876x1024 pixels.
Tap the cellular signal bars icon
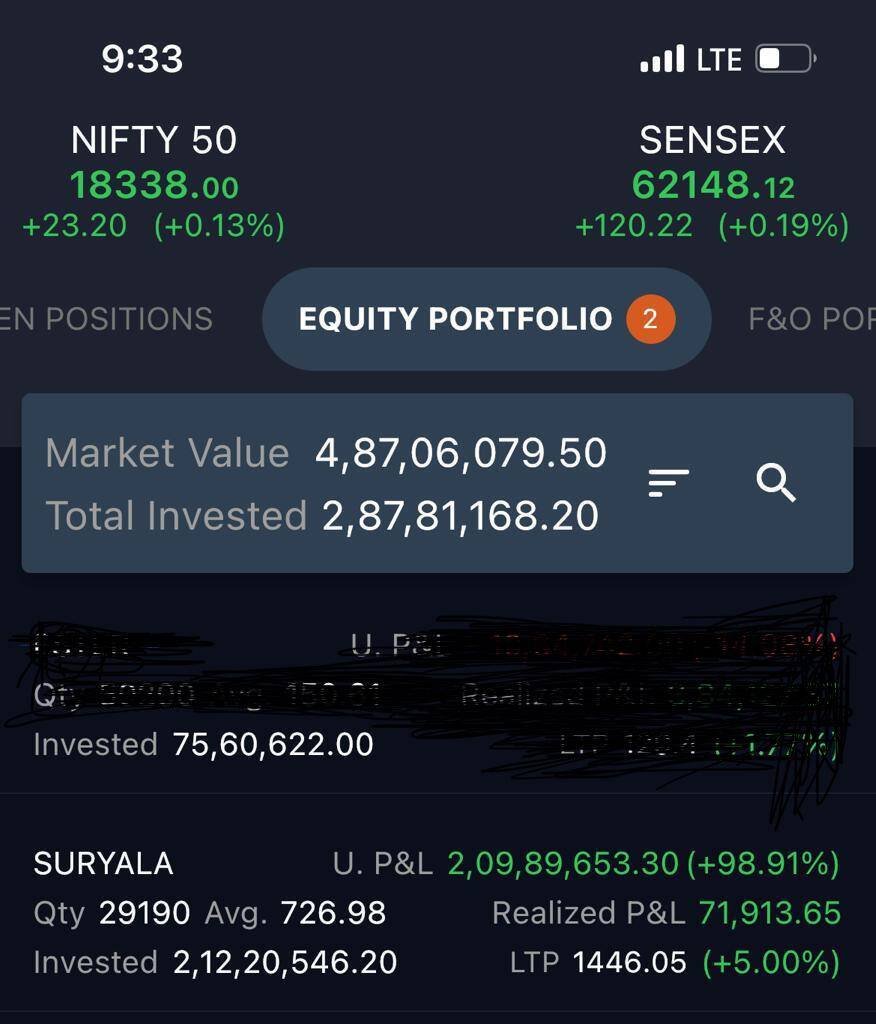coord(662,59)
